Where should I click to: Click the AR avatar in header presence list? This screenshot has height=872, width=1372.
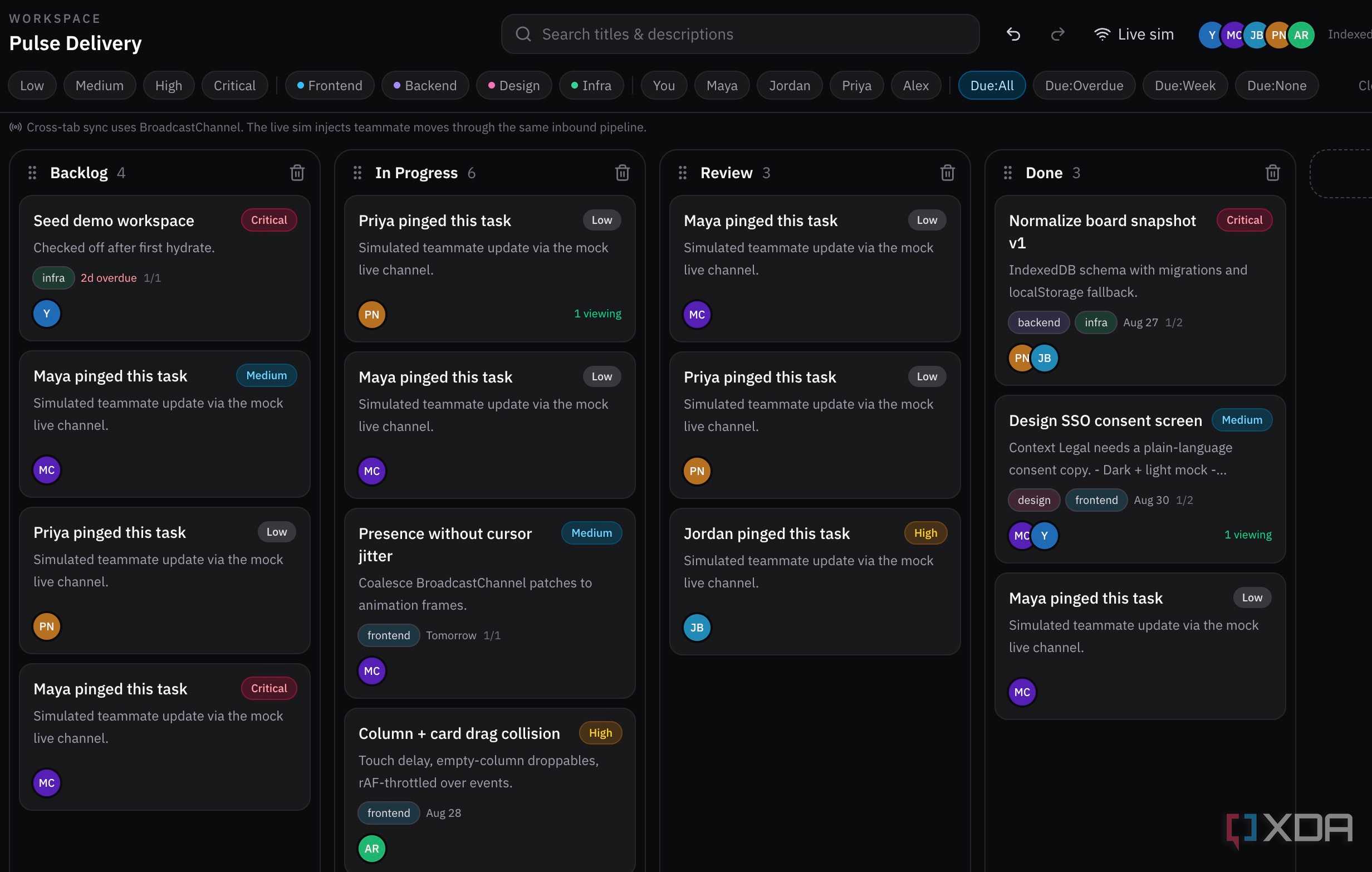(1301, 35)
